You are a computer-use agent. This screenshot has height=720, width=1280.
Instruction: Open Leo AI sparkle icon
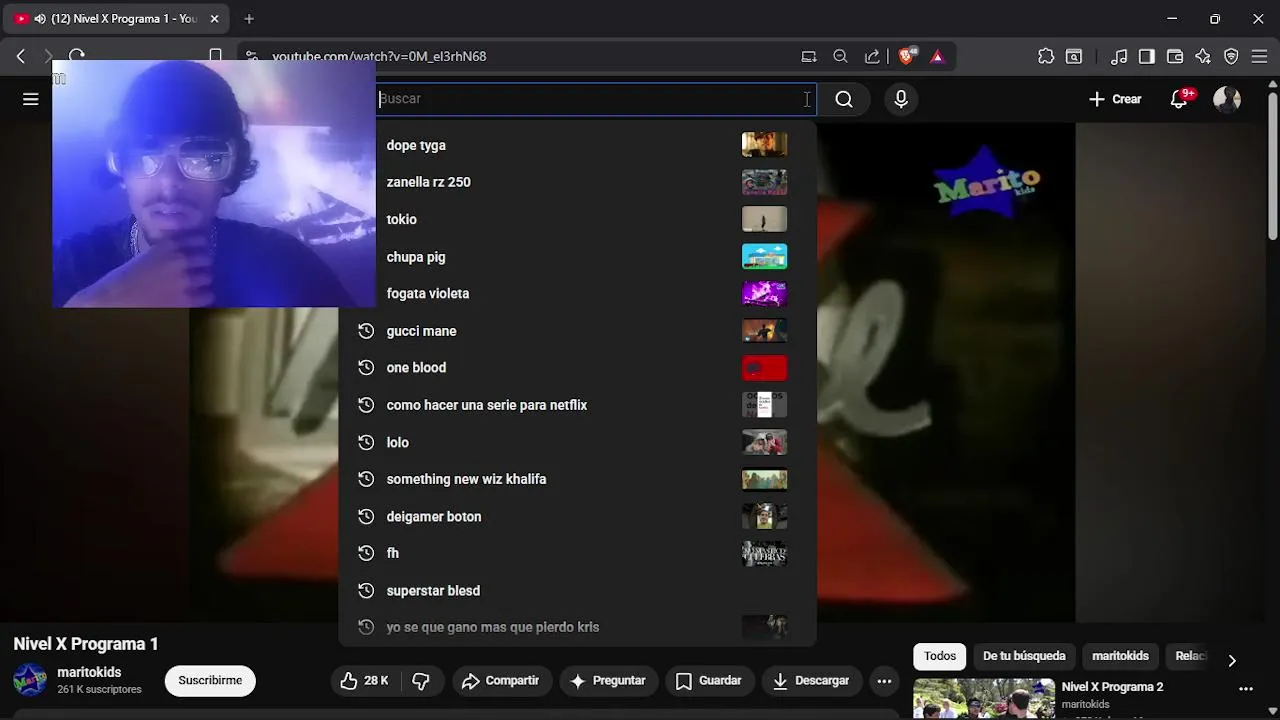tap(1203, 56)
